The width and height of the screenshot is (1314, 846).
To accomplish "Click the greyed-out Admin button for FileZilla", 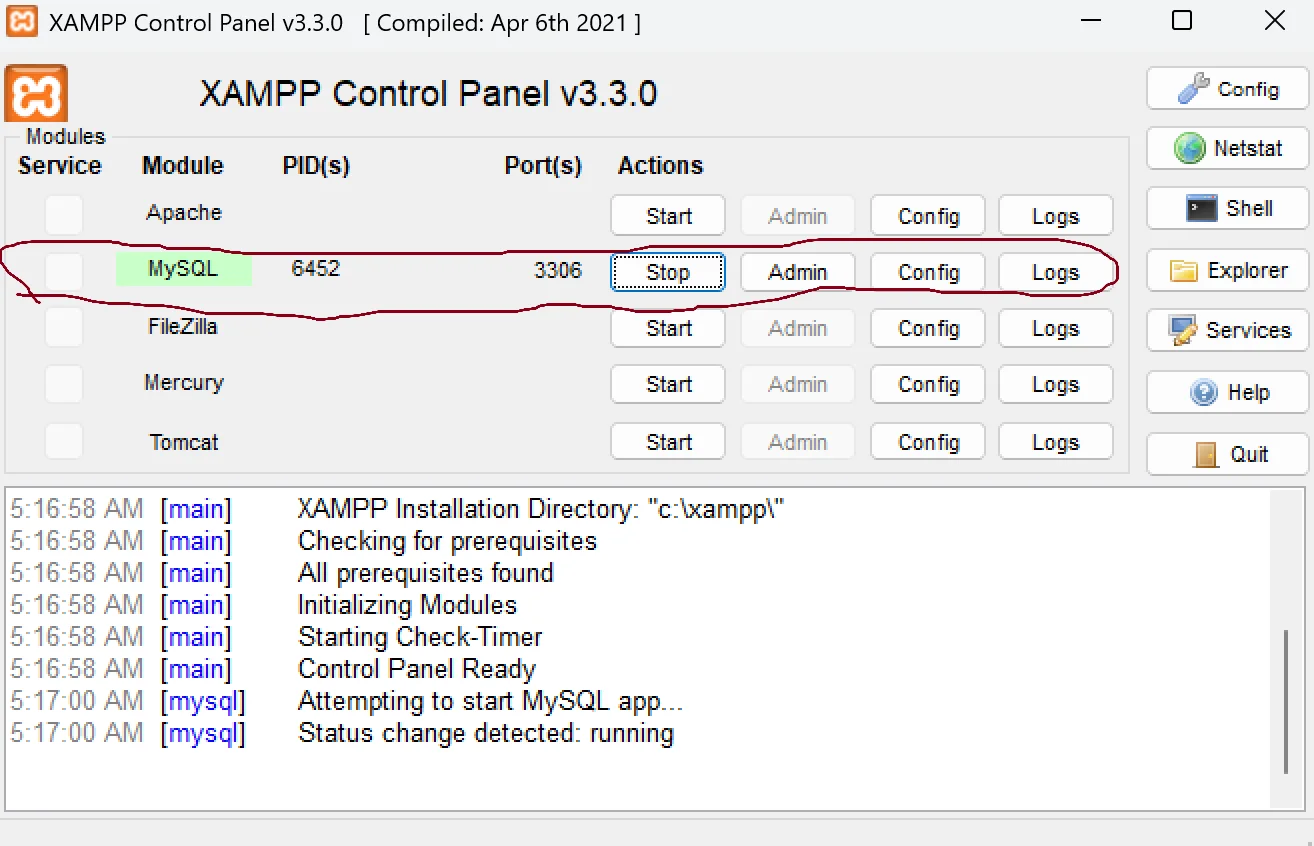I will pos(798,328).
